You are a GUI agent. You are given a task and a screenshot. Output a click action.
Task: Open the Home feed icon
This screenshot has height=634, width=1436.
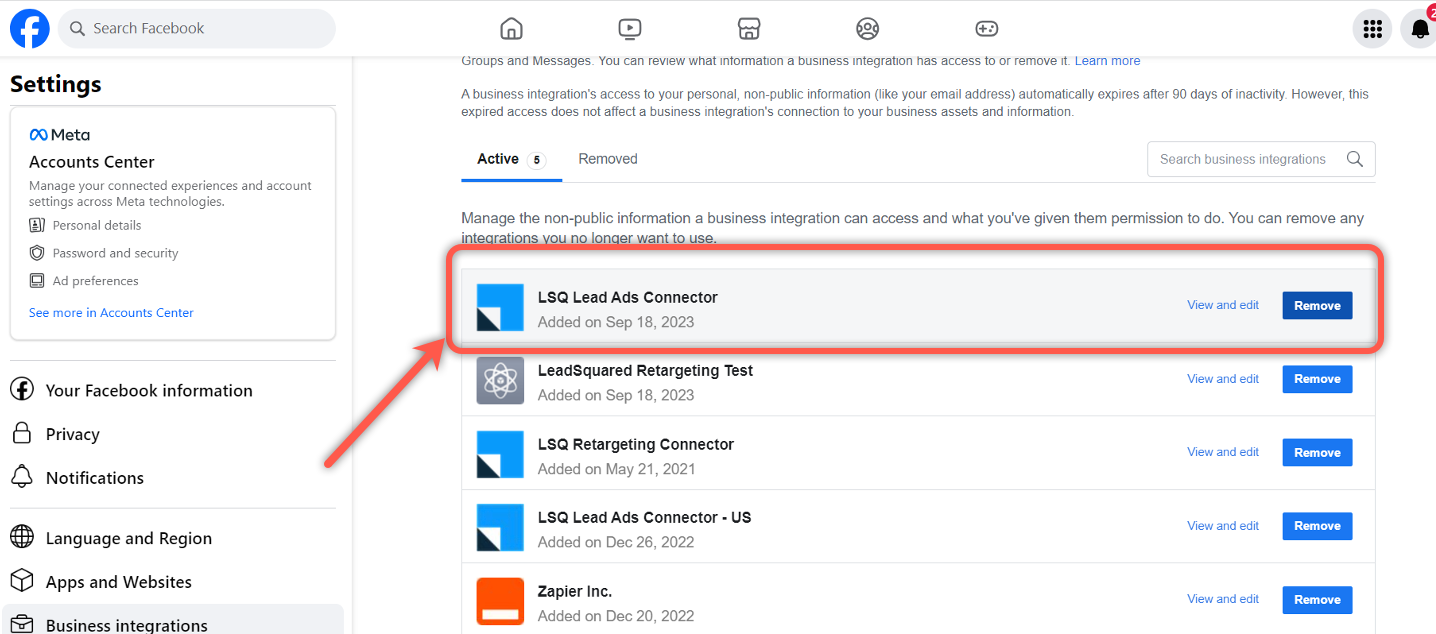tap(511, 28)
